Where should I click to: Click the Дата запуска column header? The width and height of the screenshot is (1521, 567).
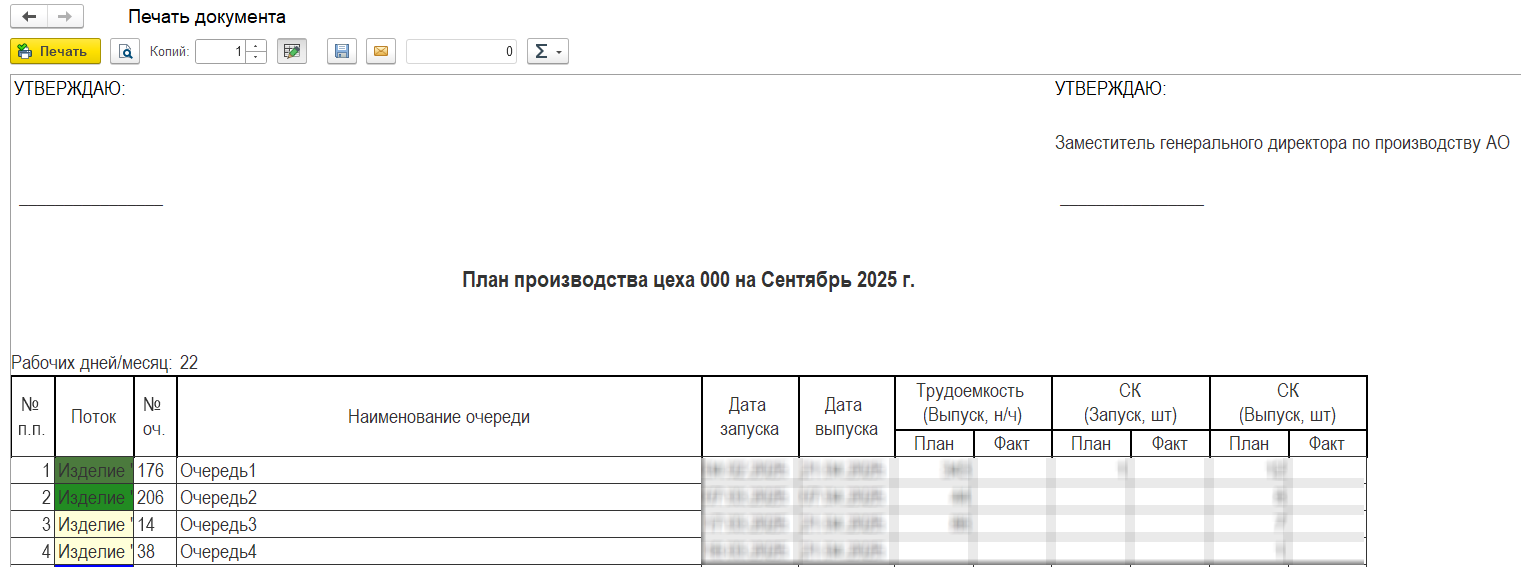[x=750, y=417]
